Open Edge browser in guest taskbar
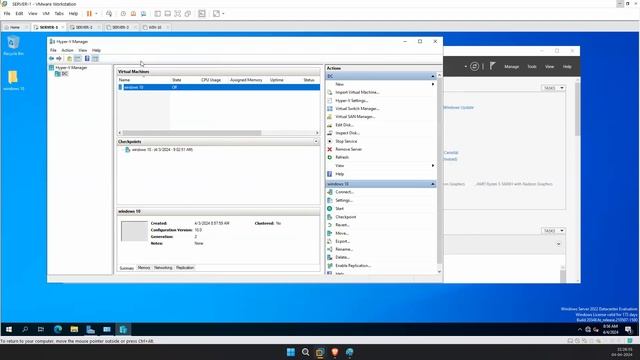The image size is (640, 360). [x=58, y=329]
